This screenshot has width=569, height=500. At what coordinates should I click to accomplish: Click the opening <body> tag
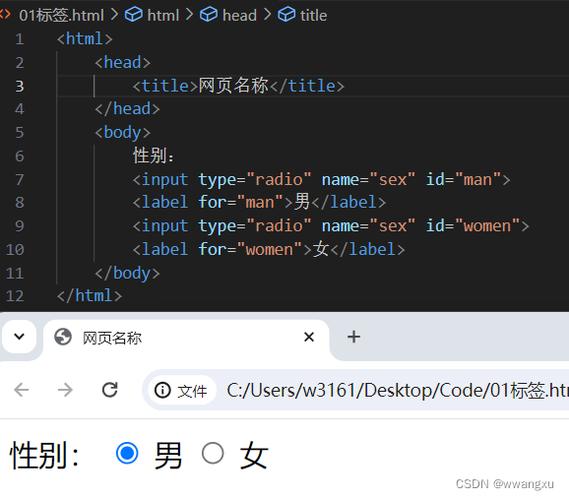coord(123,132)
